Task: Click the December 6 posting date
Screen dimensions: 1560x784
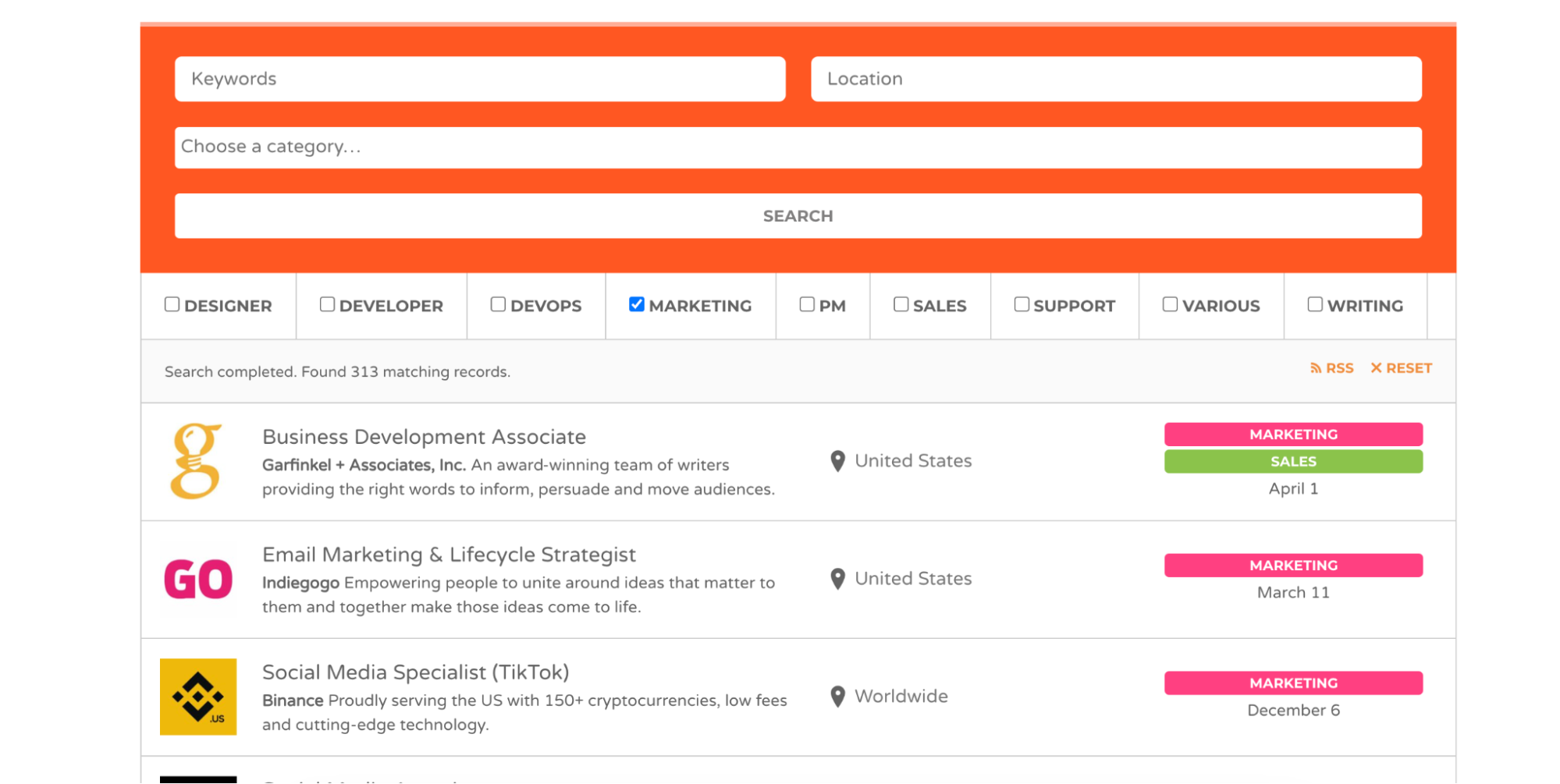Action: (x=1293, y=711)
